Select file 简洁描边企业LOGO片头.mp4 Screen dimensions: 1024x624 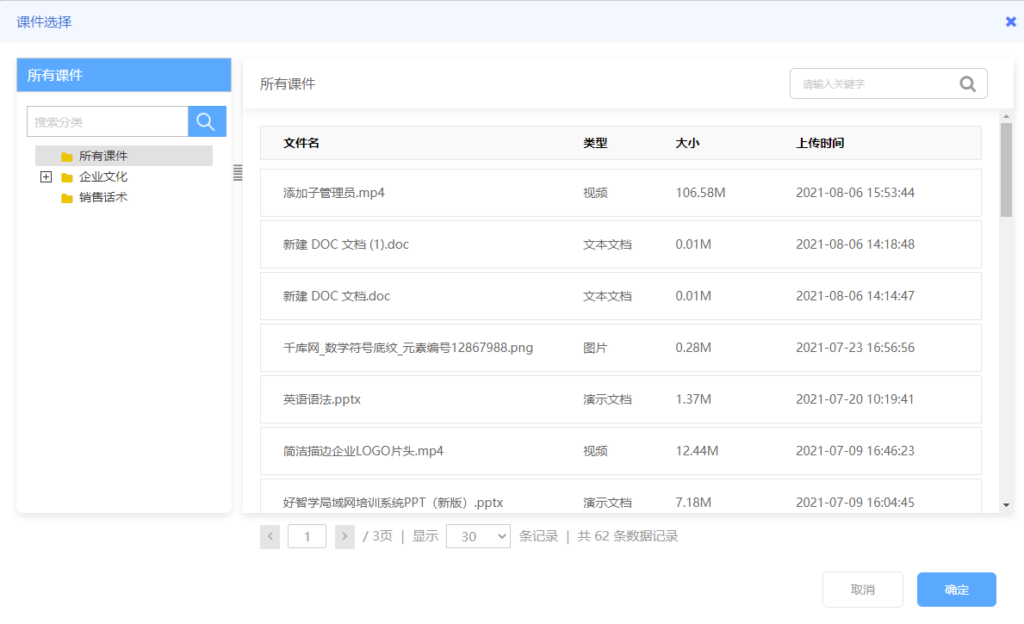coord(363,450)
